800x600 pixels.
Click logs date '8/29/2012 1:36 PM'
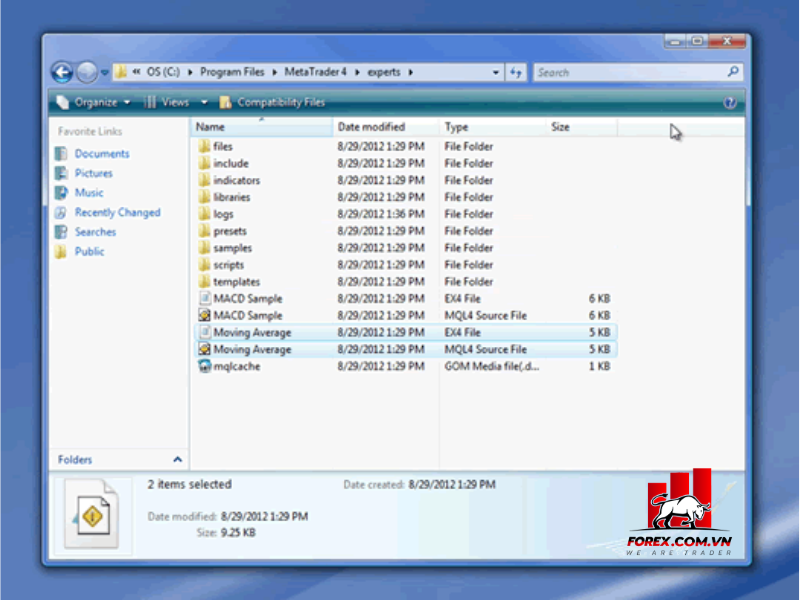point(381,214)
